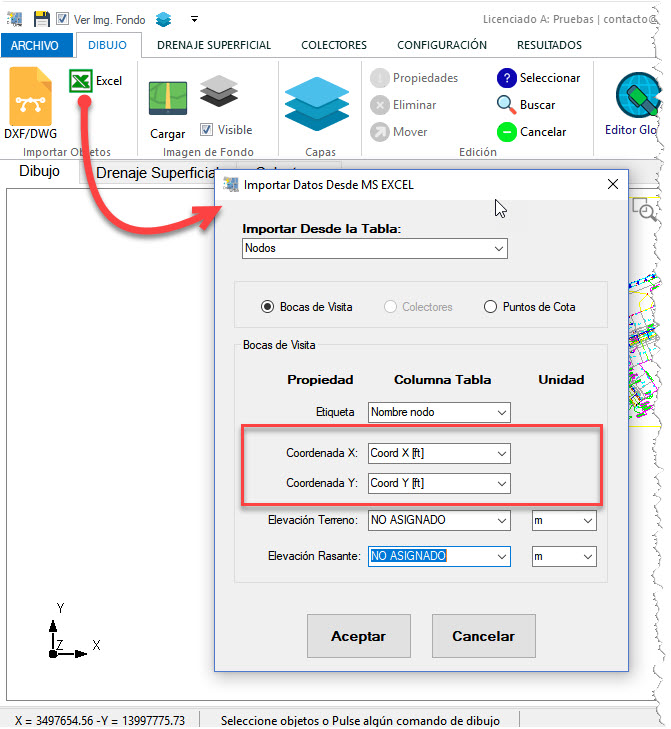Click the dialog's Cancelar button
671x729 pixels.
(483, 636)
